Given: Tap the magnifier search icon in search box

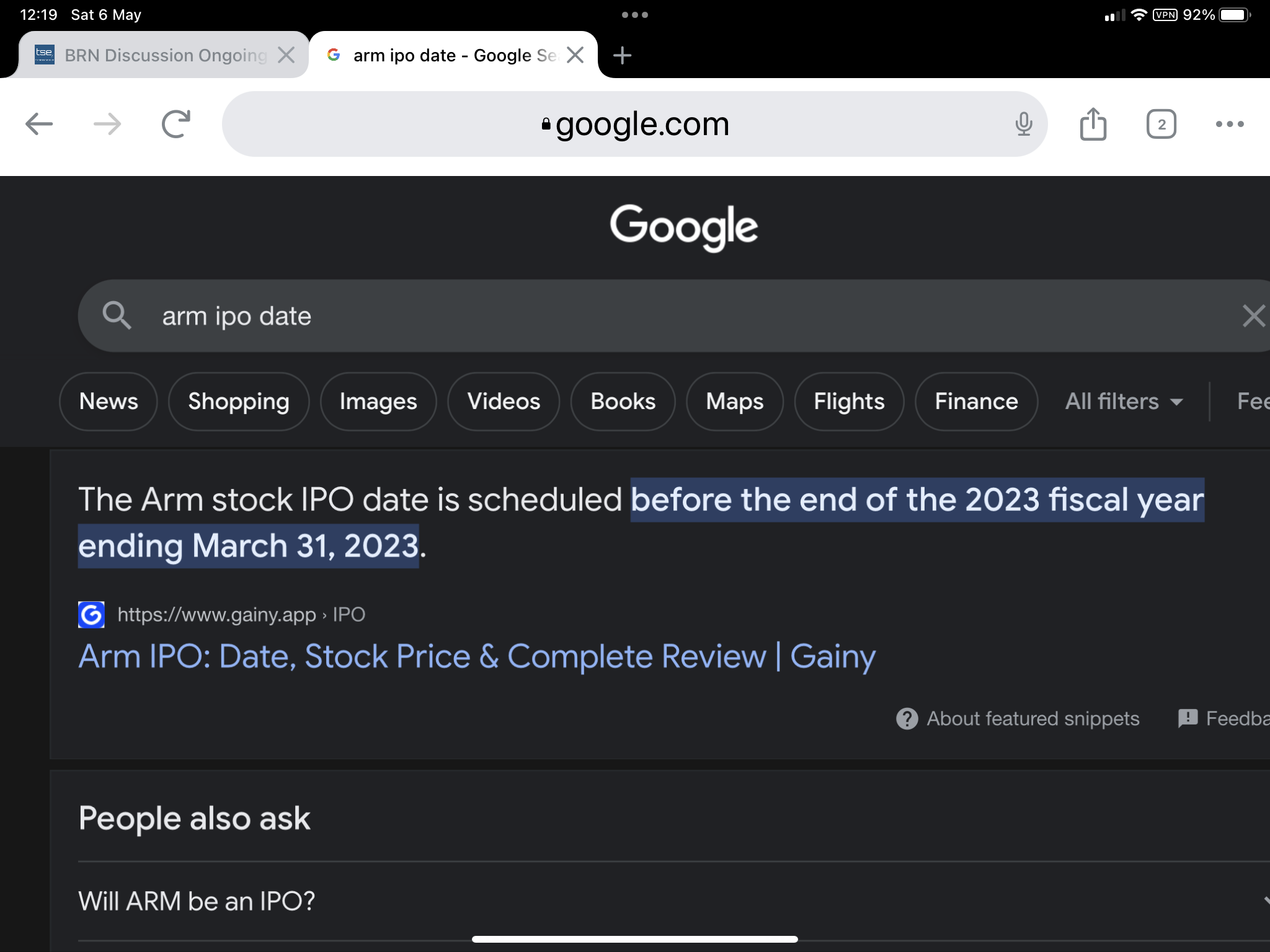Looking at the screenshot, I should tap(117, 315).
